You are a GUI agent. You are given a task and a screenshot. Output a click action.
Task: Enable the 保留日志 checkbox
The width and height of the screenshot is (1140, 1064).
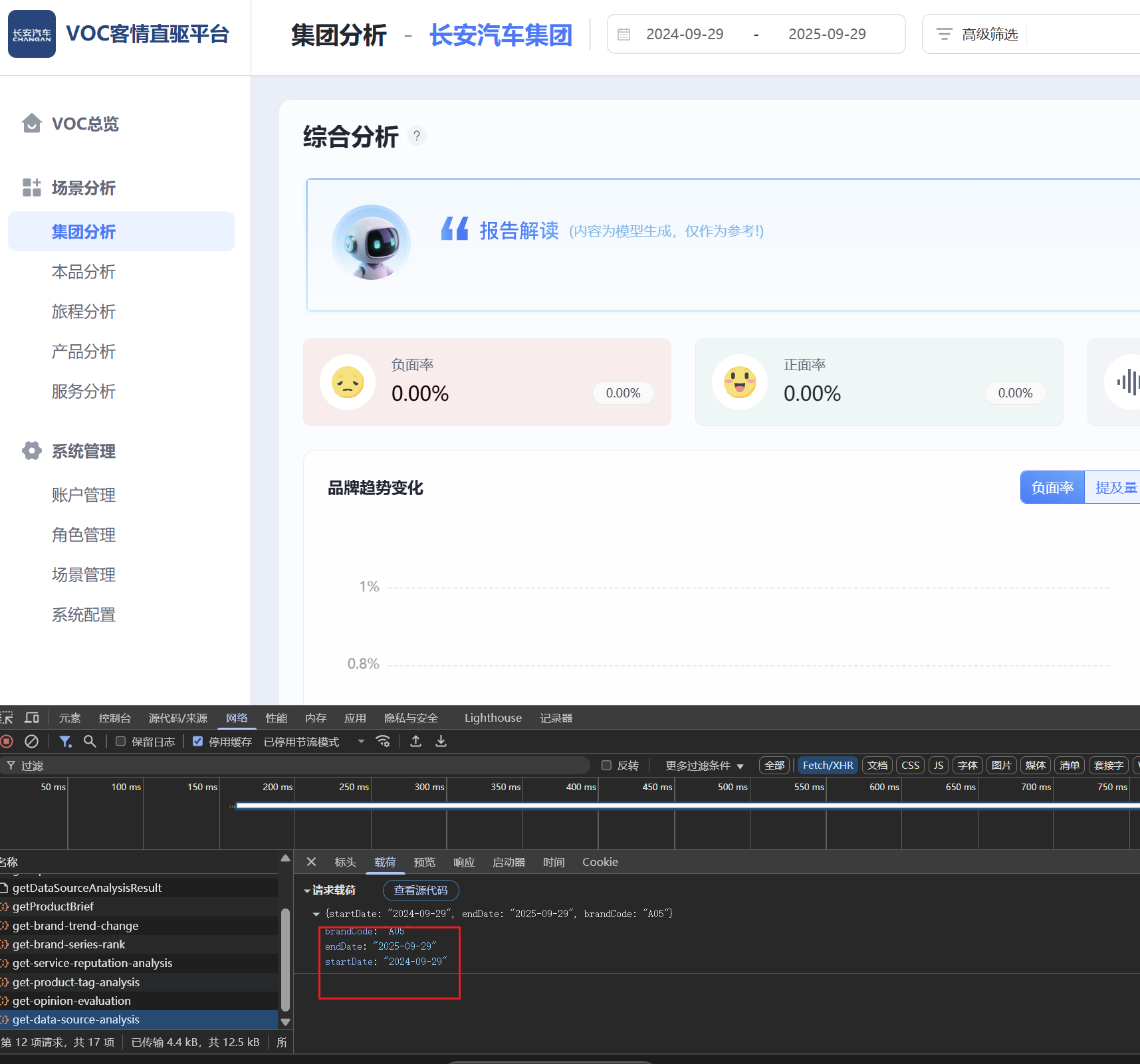point(121,741)
